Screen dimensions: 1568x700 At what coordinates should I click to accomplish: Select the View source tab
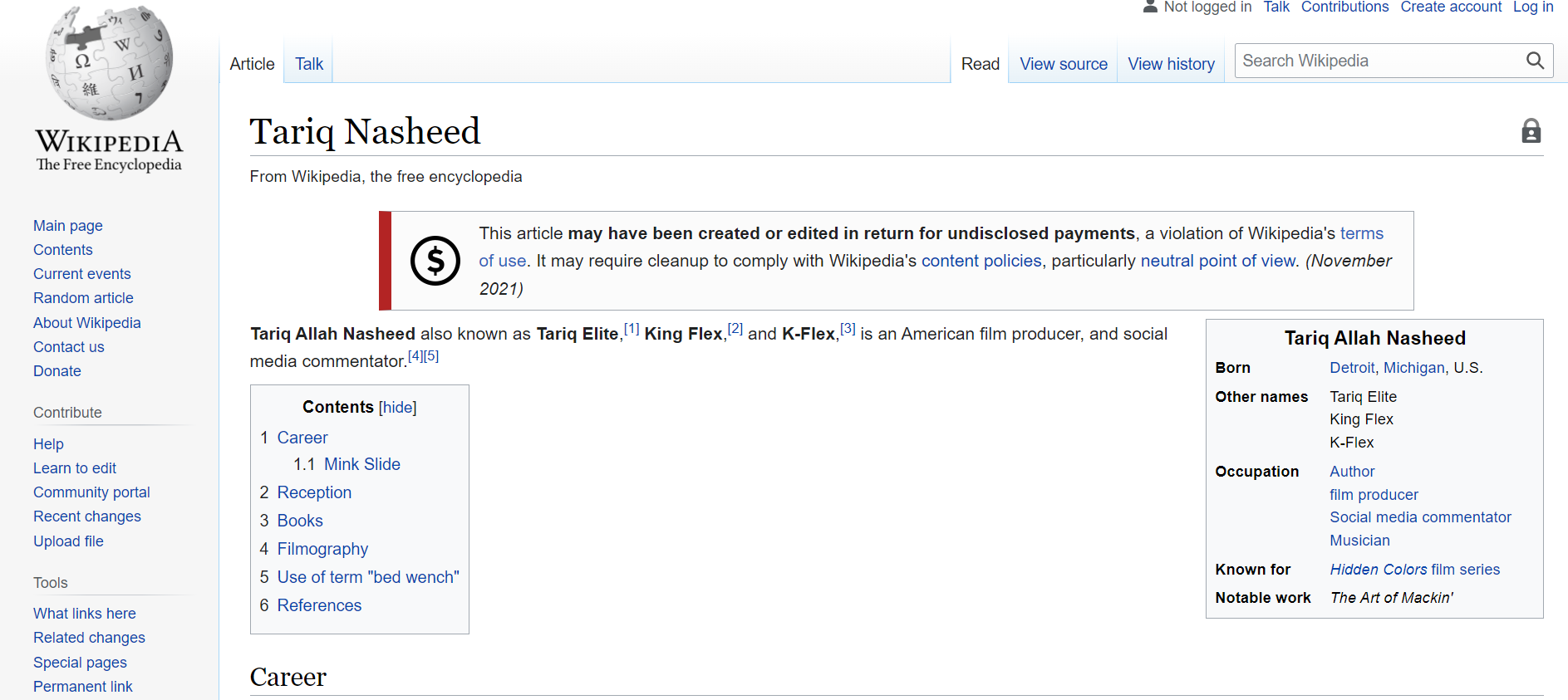coord(1064,64)
